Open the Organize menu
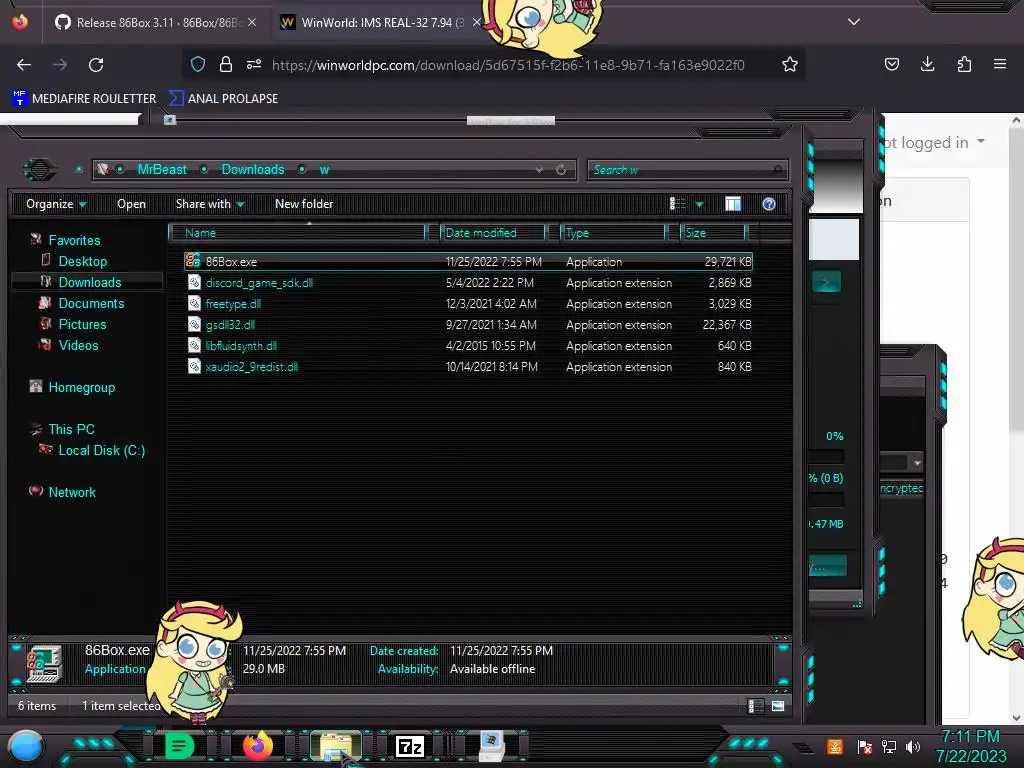The width and height of the screenshot is (1024, 768). click(56, 204)
